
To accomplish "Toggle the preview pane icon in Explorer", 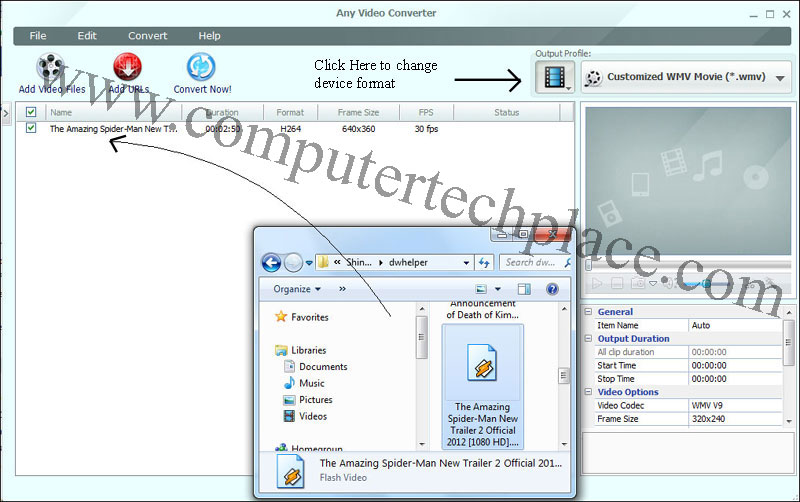I will tap(524, 289).
